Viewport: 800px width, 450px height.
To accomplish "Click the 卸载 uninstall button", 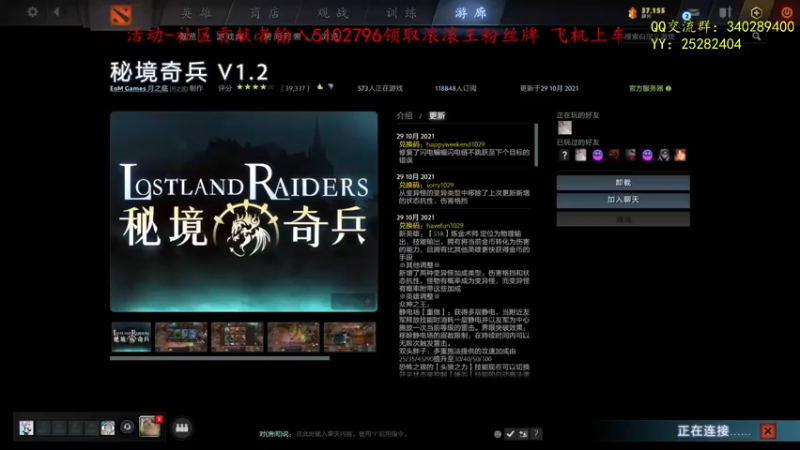I will pos(623,183).
